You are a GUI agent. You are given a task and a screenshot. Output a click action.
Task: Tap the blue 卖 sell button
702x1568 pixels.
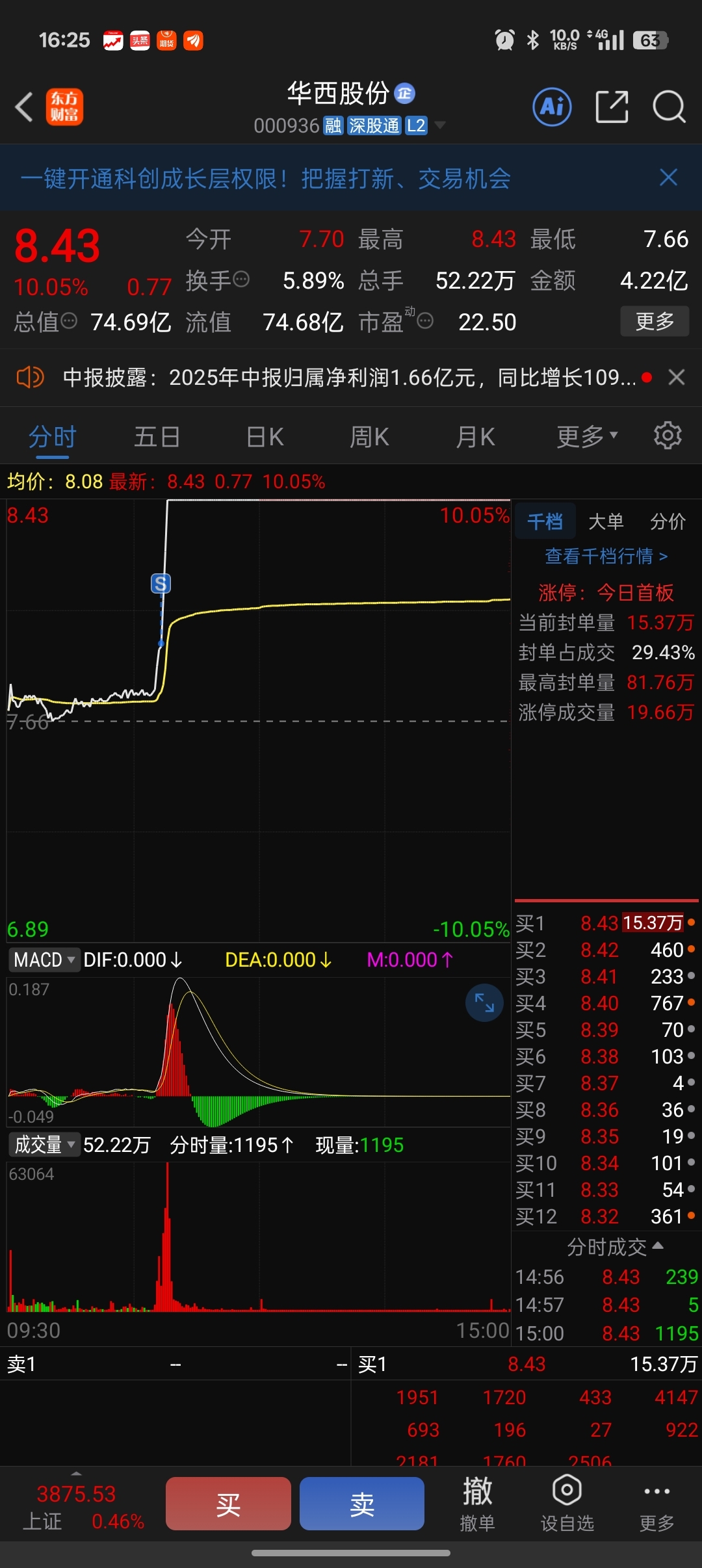[x=362, y=1504]
